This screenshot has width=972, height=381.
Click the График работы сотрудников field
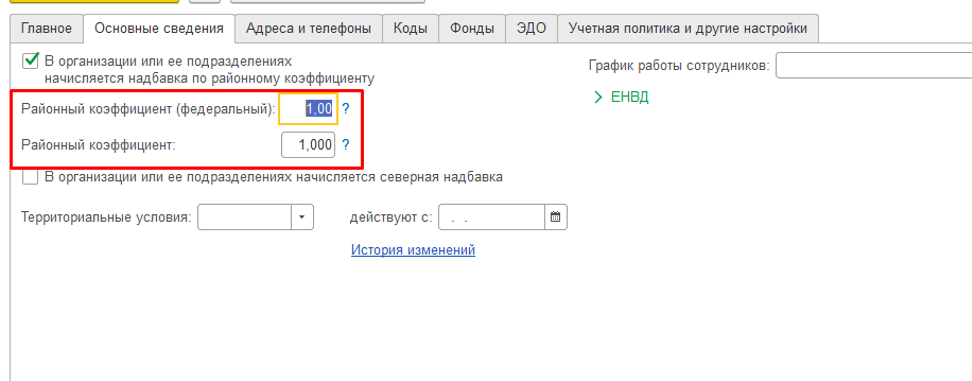pos(874,66)
